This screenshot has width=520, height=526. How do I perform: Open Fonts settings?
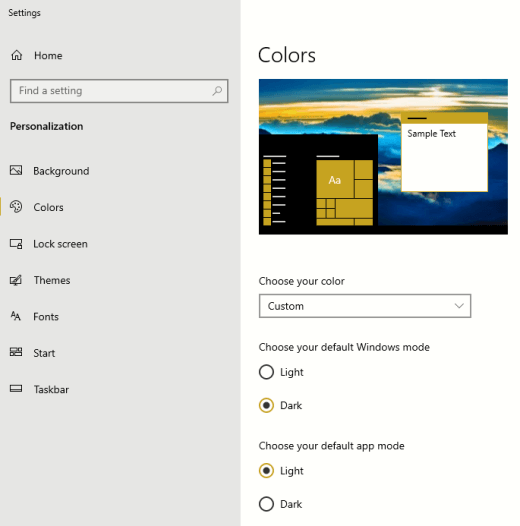point(46,317)
